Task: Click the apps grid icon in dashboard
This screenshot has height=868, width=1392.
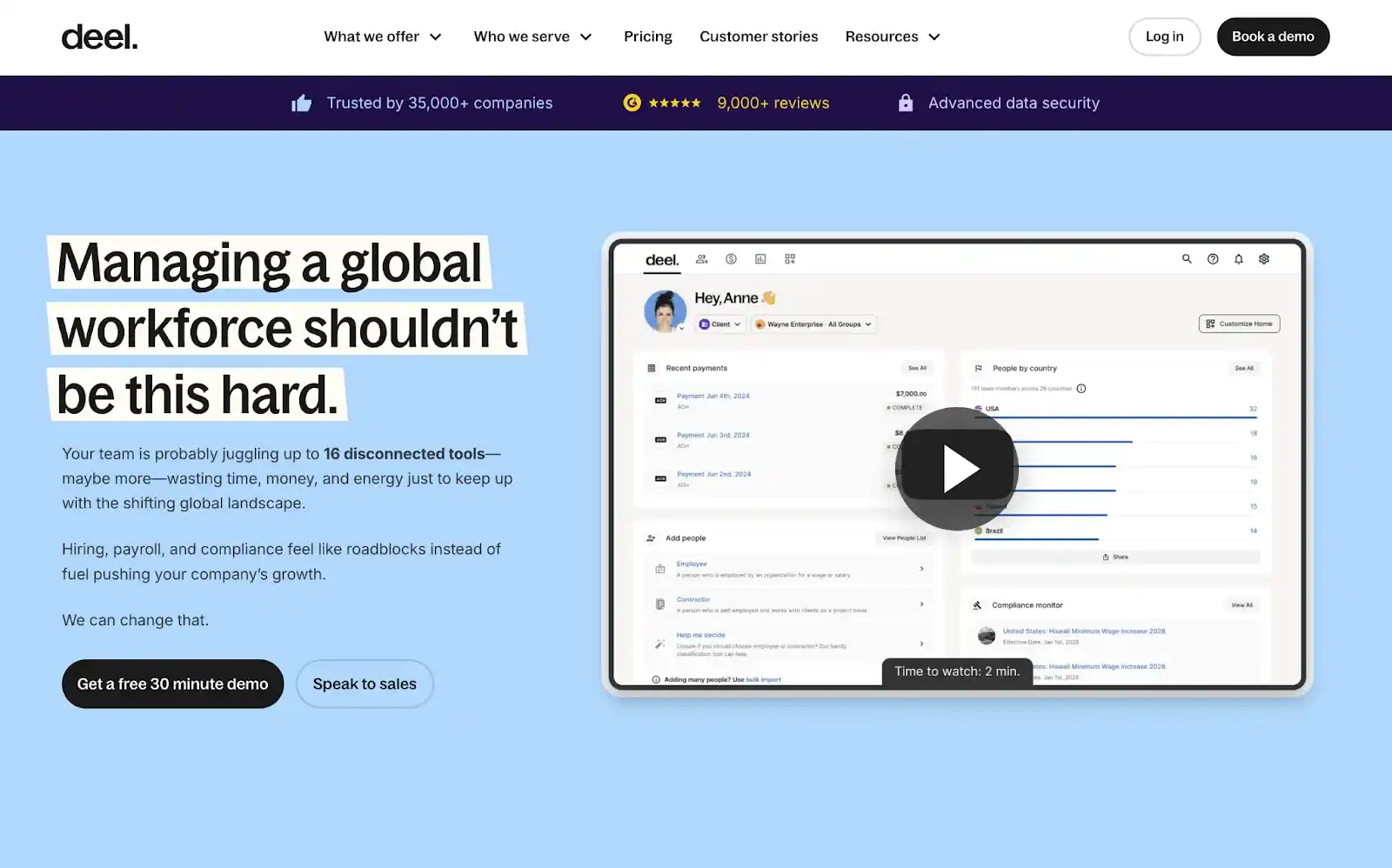Action: click(x=790, y=259)
